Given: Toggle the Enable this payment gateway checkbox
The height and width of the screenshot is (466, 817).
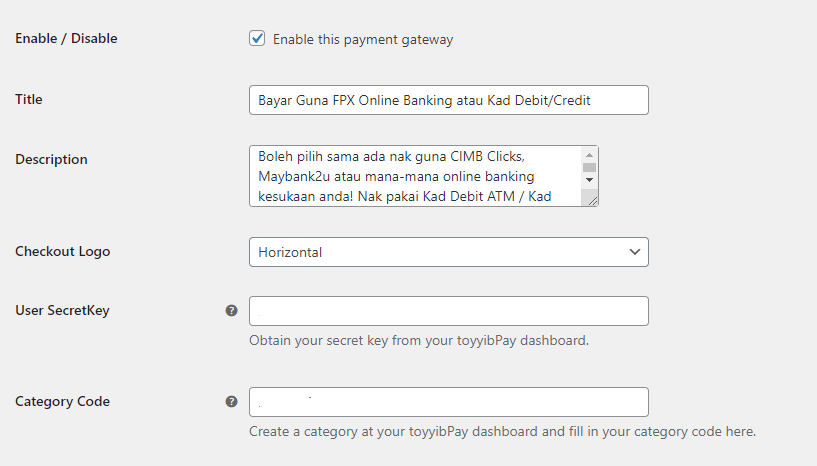Looking at the screenshot, I should (x=257, y=39).
